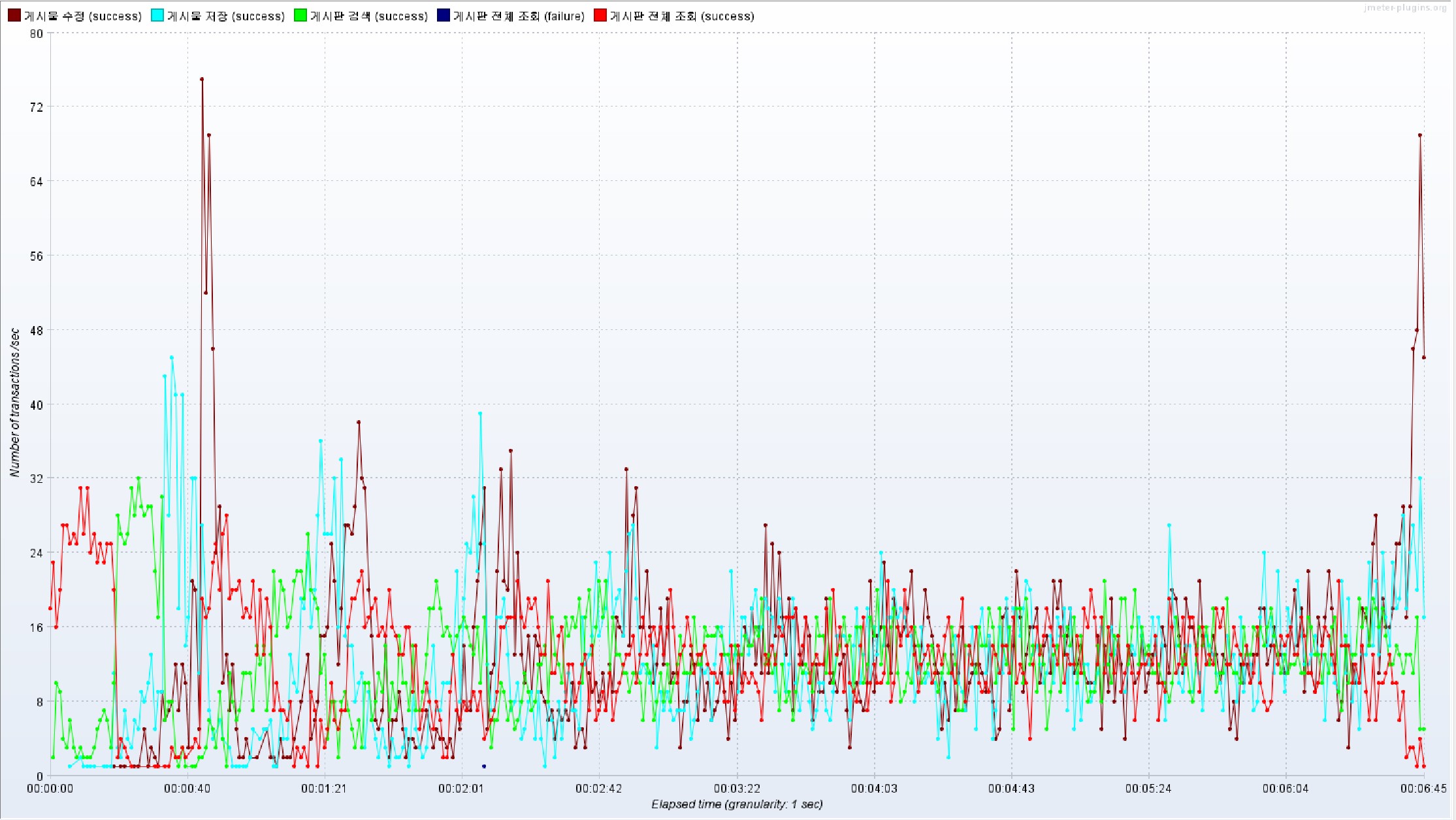Select the 게시판 전체 조회 (success) legend label

coord(681,16)
